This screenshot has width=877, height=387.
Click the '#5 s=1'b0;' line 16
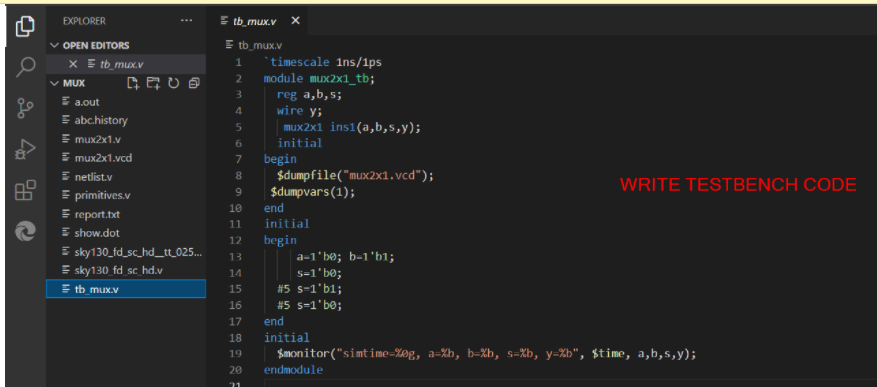tap(309, 305)
